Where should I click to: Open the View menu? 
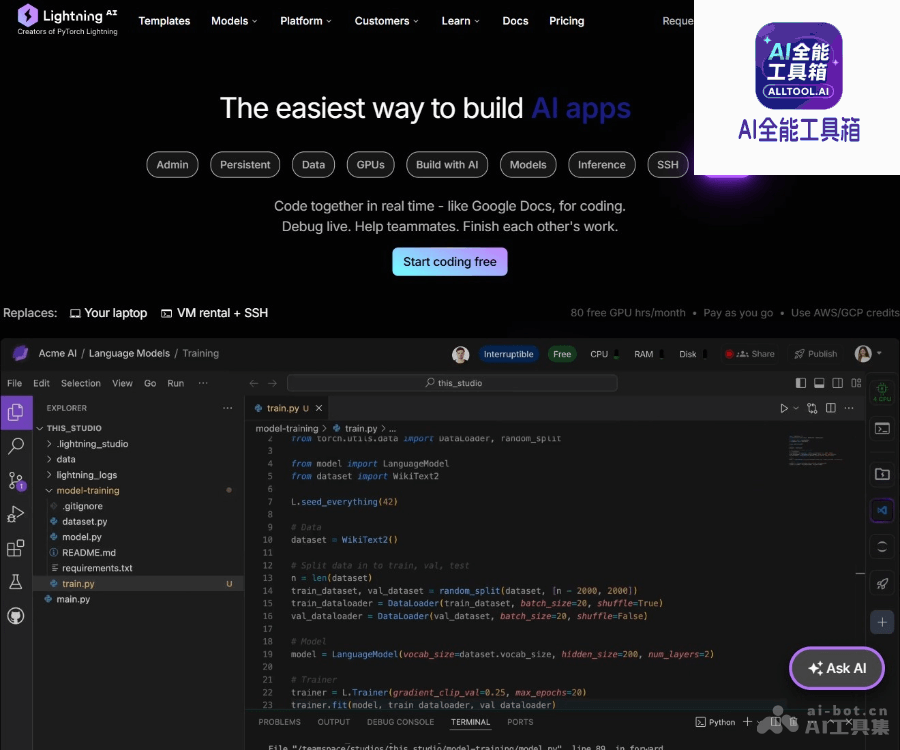122,383
